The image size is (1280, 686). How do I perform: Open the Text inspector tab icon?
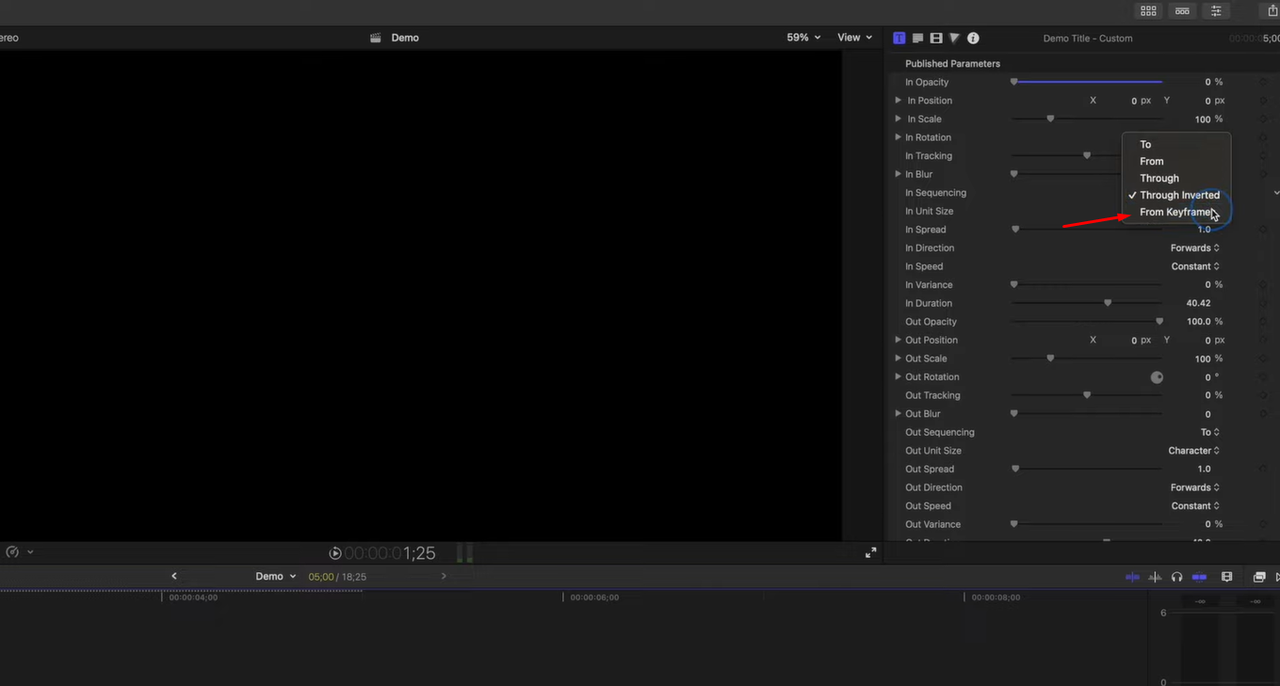pos(899,38)
